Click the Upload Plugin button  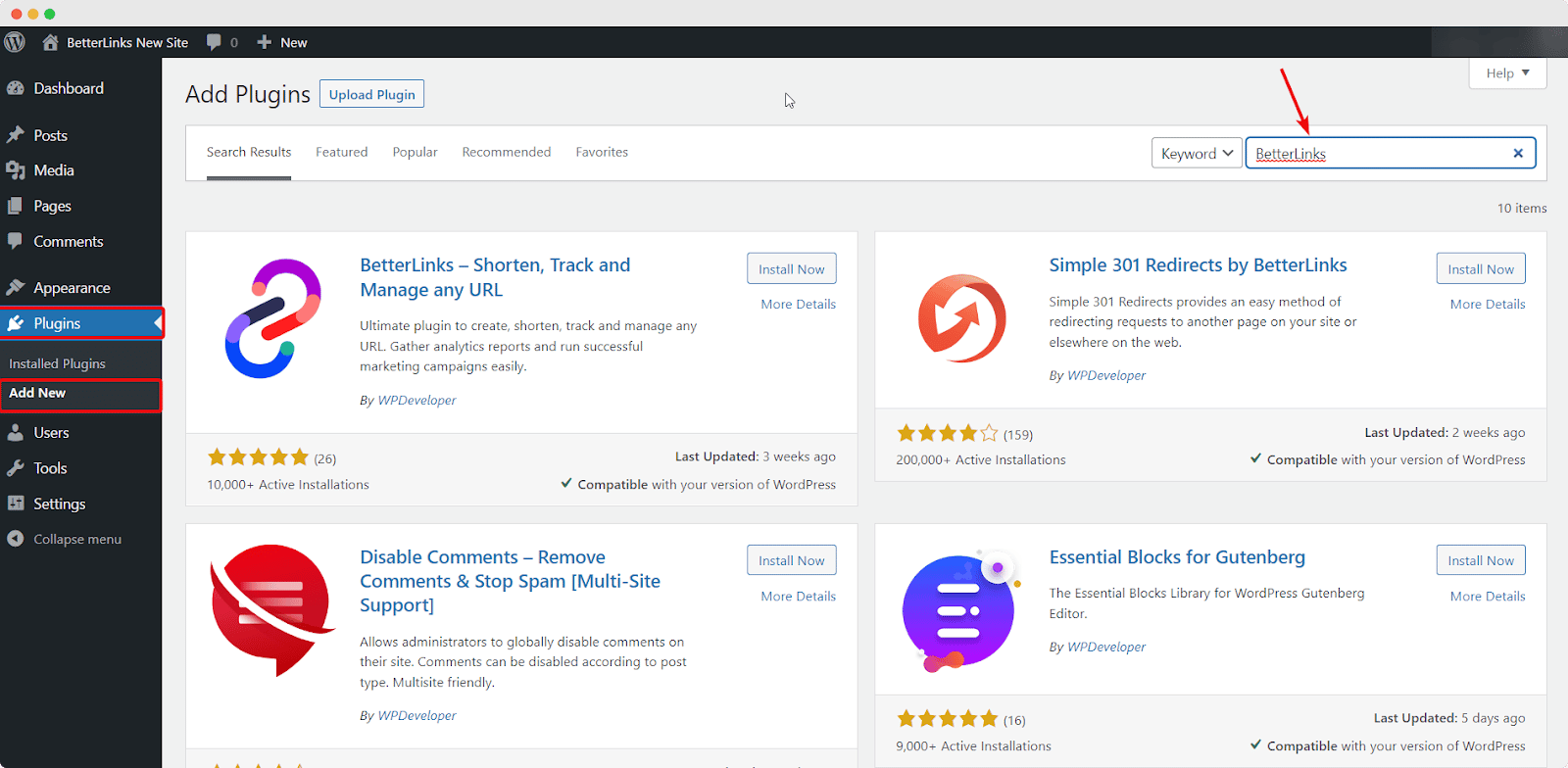[x=372, y=94]
